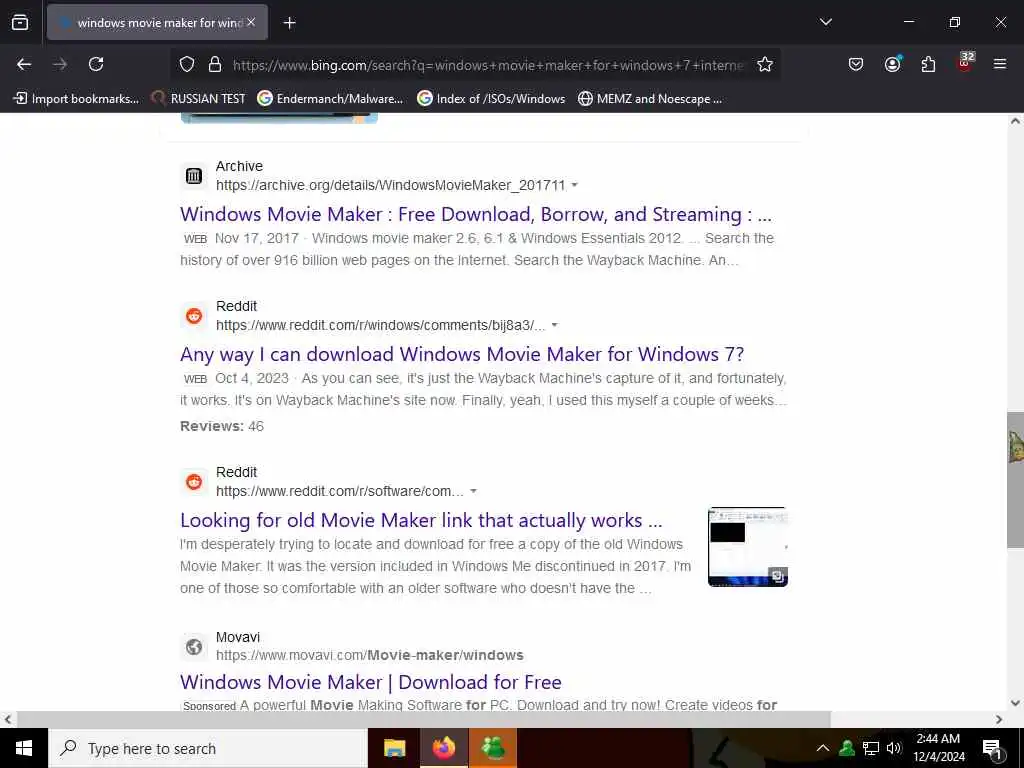This screenshot has width=1024, height=768.
Task: Go back to the previous page
Action: [24, 64]
